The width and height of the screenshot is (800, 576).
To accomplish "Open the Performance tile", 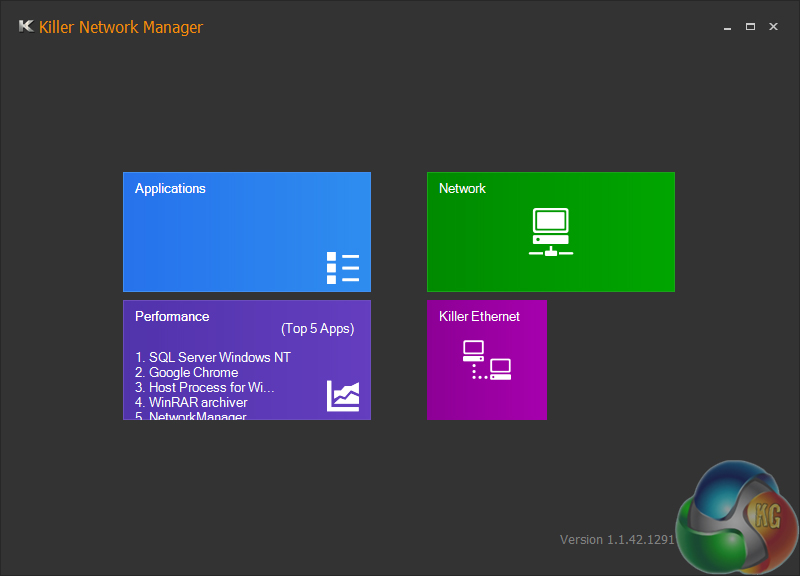I will click(x=247, y=360).
